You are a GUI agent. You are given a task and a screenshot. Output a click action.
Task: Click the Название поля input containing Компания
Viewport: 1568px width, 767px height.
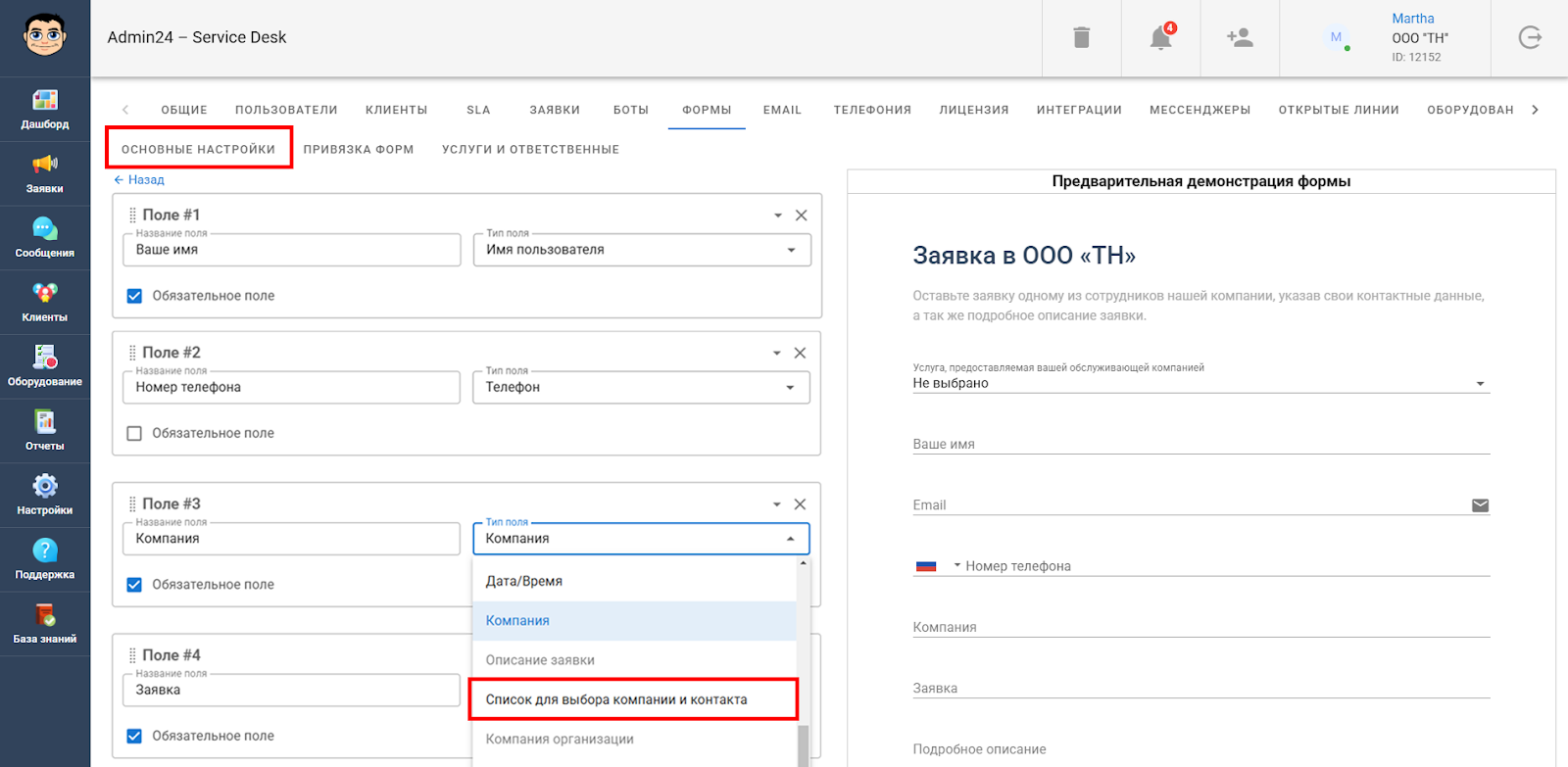(x=291, y=539)
